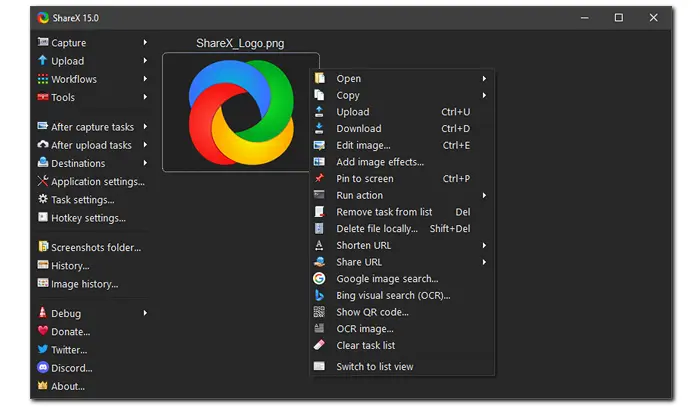Expand the Tools submenu arrow
This screenshot has width=700, height=407.
[145, 97]
